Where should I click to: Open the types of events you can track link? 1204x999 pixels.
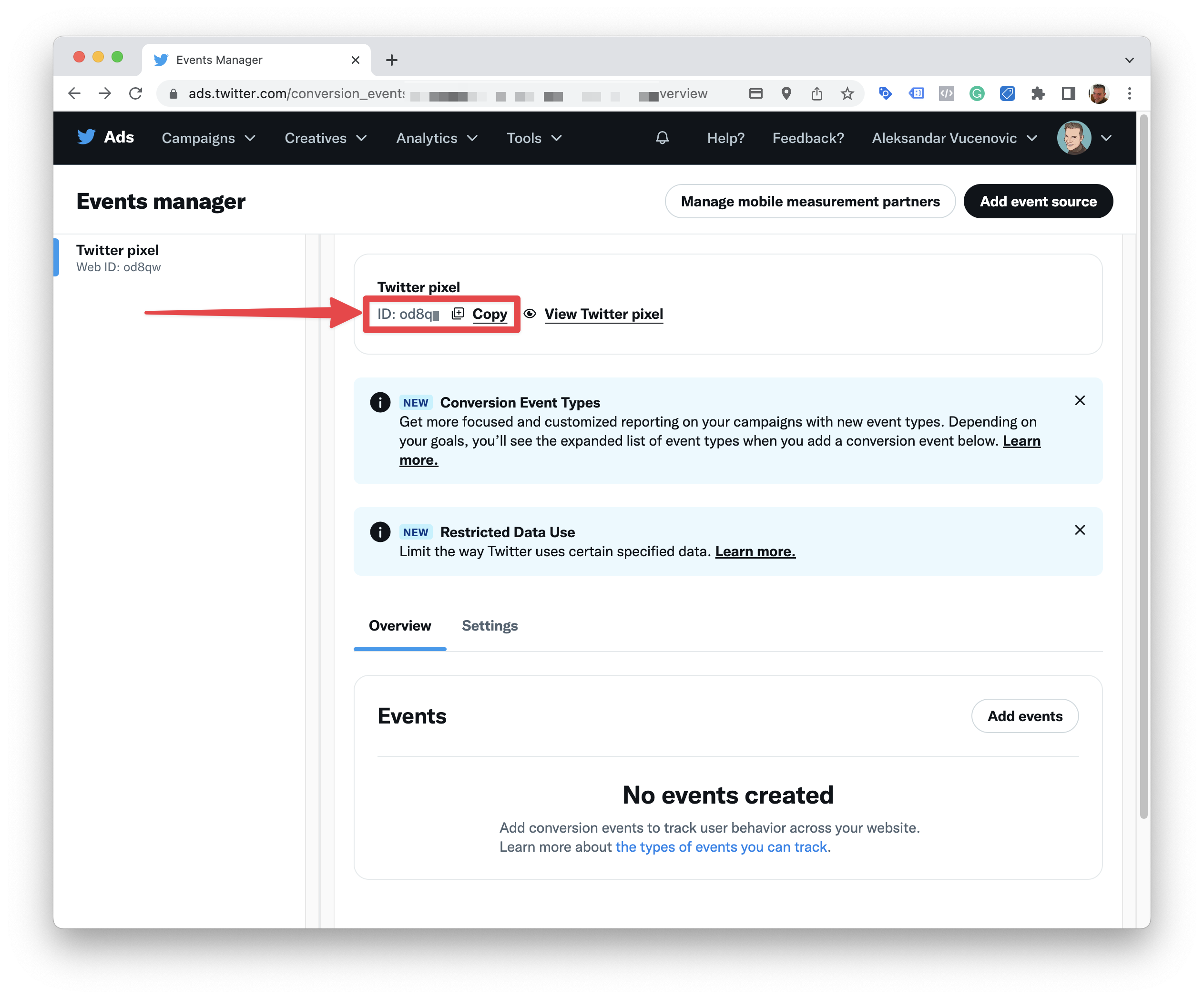[x=721, y=847]
